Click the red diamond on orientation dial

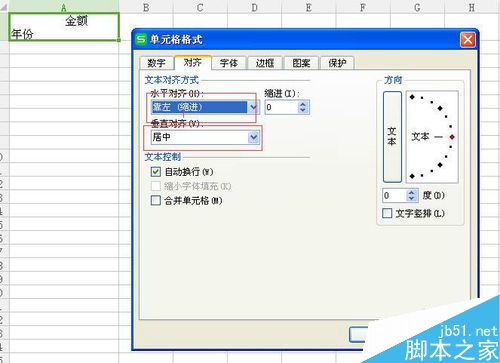coord(452,137)
